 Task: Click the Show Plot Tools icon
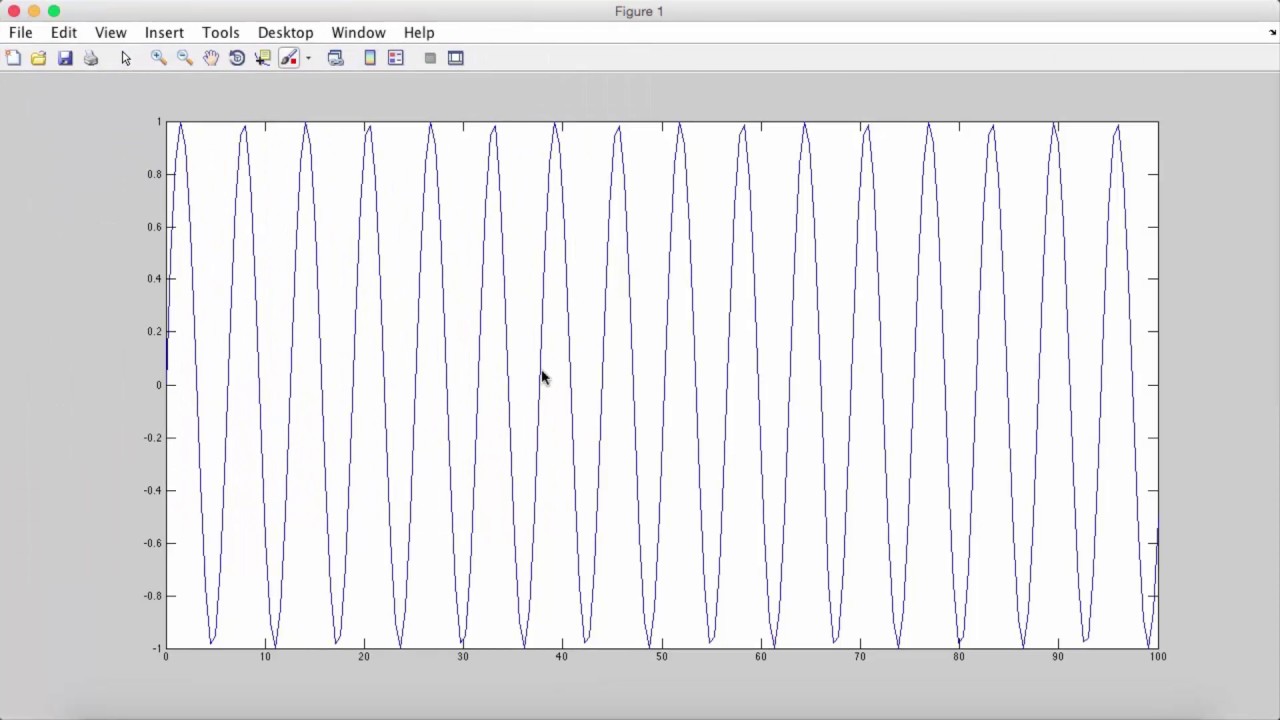(456, 58)
